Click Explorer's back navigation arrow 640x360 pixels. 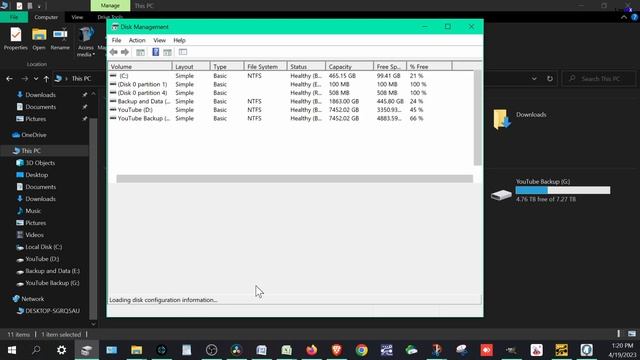pos(9,78)
